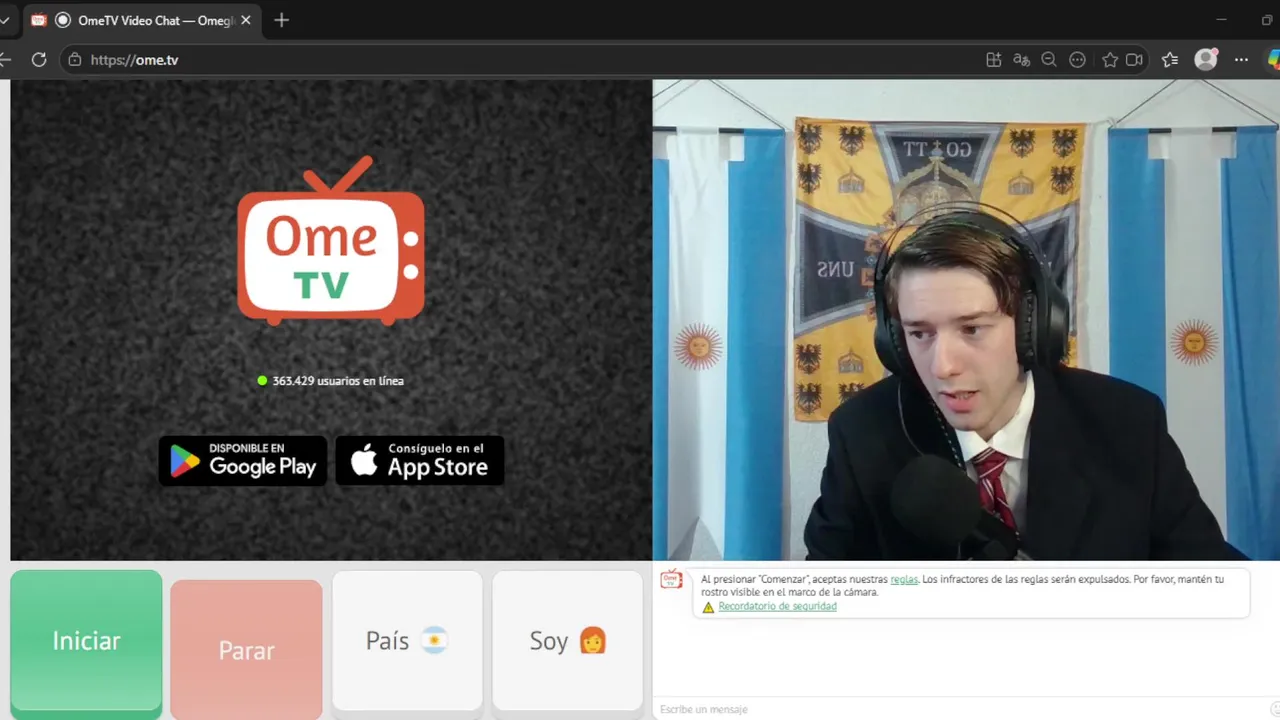The height and width of the screenshot is (720, 1280).
Task: Open the Copilot icon
Action: [x=1274, y=60]
